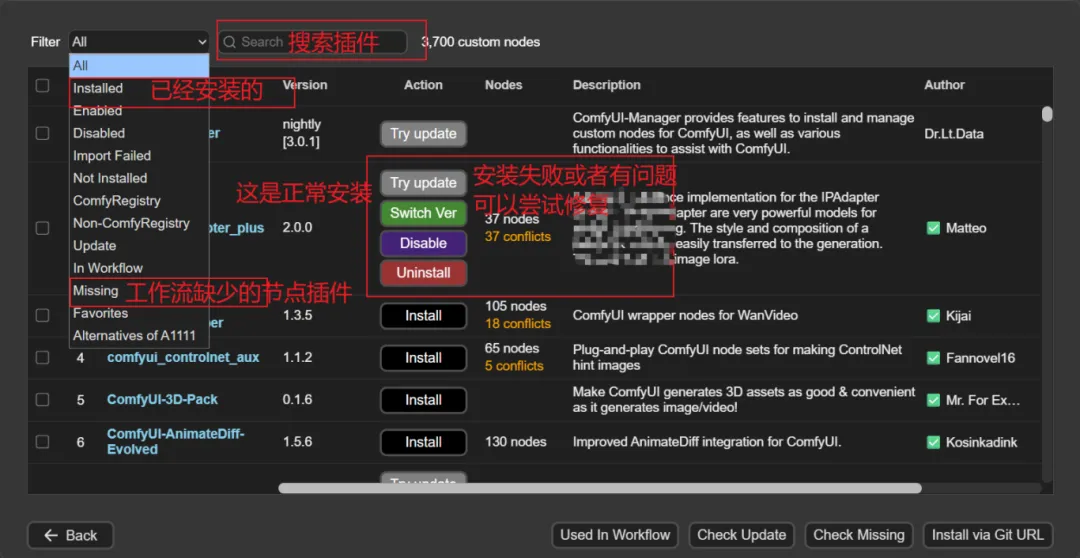1080x558 pixels.
Task: Sort by the Nodes column header
Action: tap(503, 85)
